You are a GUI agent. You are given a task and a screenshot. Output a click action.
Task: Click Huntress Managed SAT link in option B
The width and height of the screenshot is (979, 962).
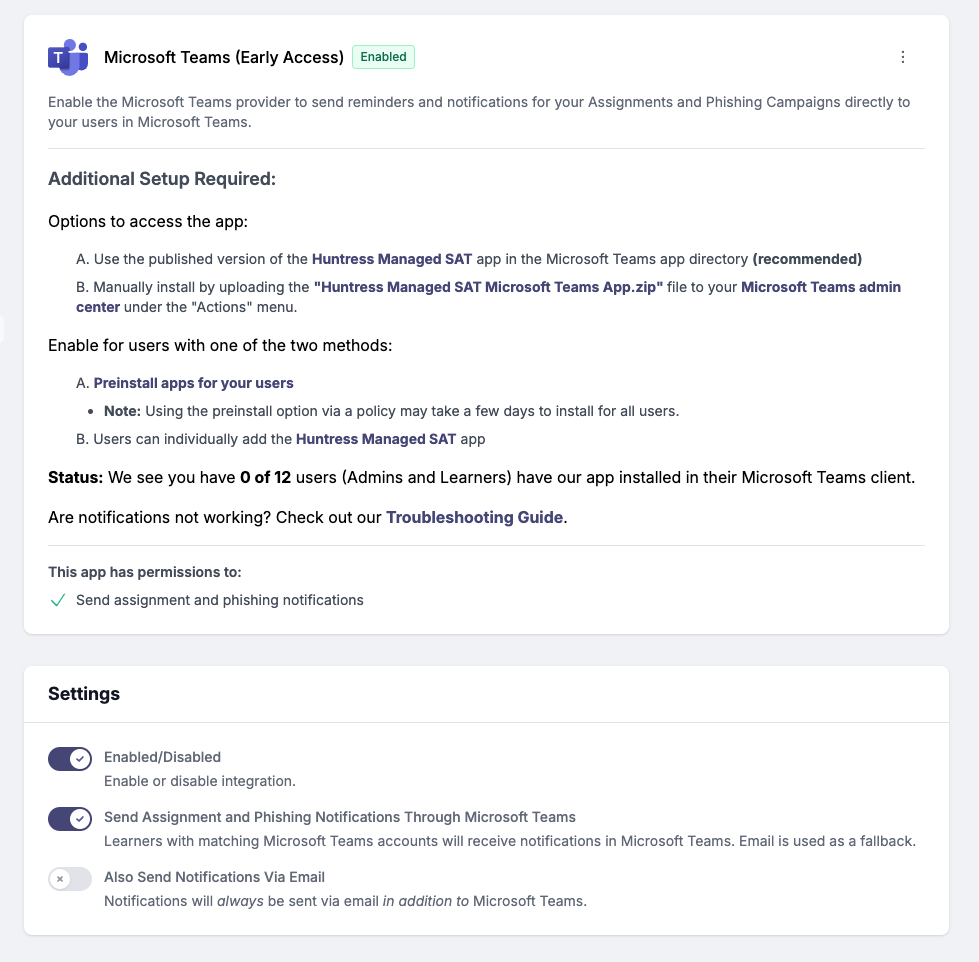coord(376,439)
